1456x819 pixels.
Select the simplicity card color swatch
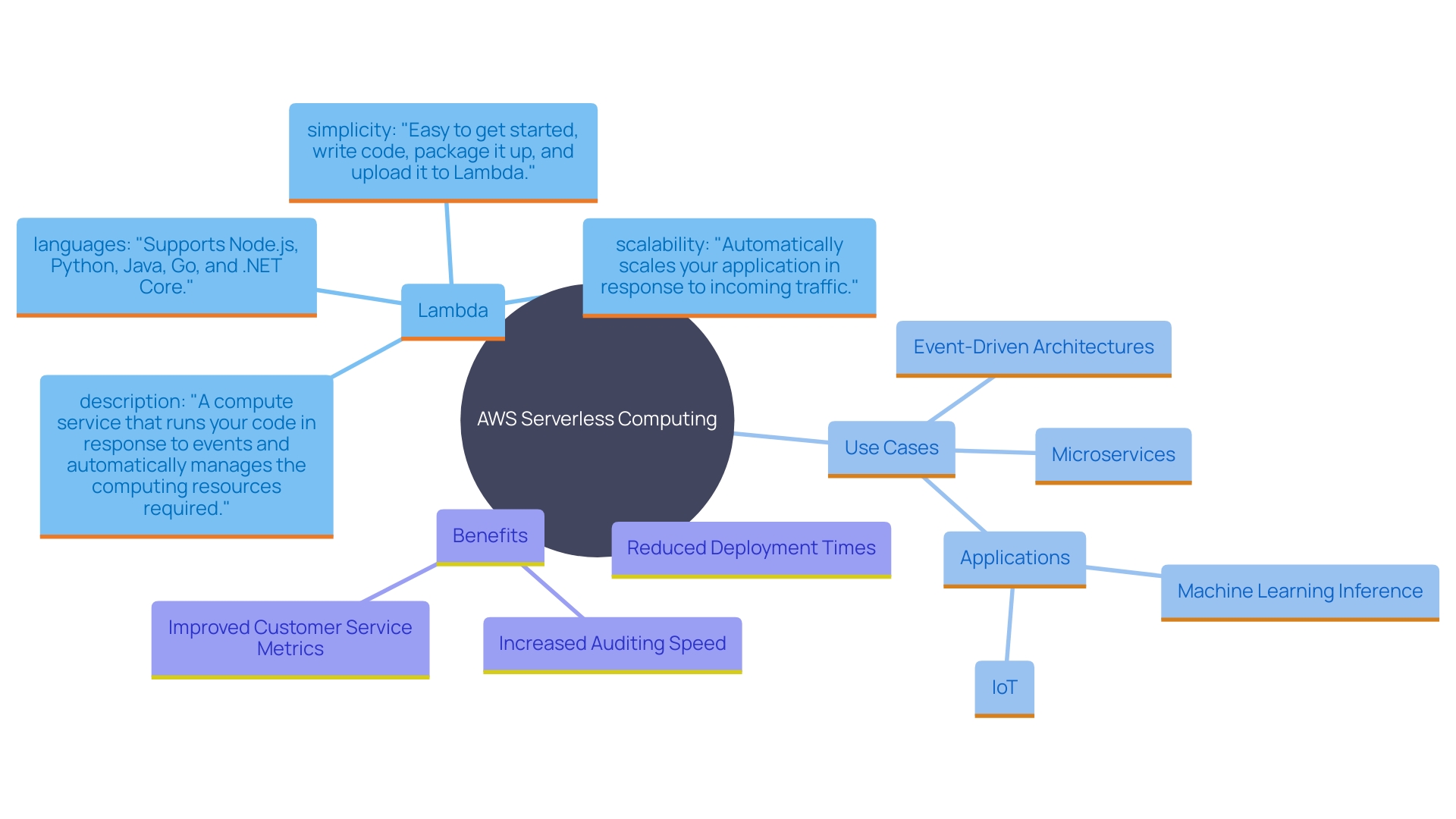click(448, 200)
